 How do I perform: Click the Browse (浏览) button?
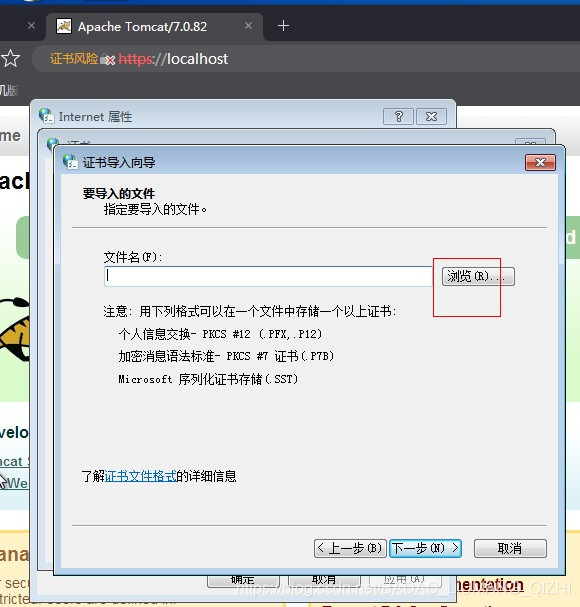pyautogui.click(x=478, y=276)
